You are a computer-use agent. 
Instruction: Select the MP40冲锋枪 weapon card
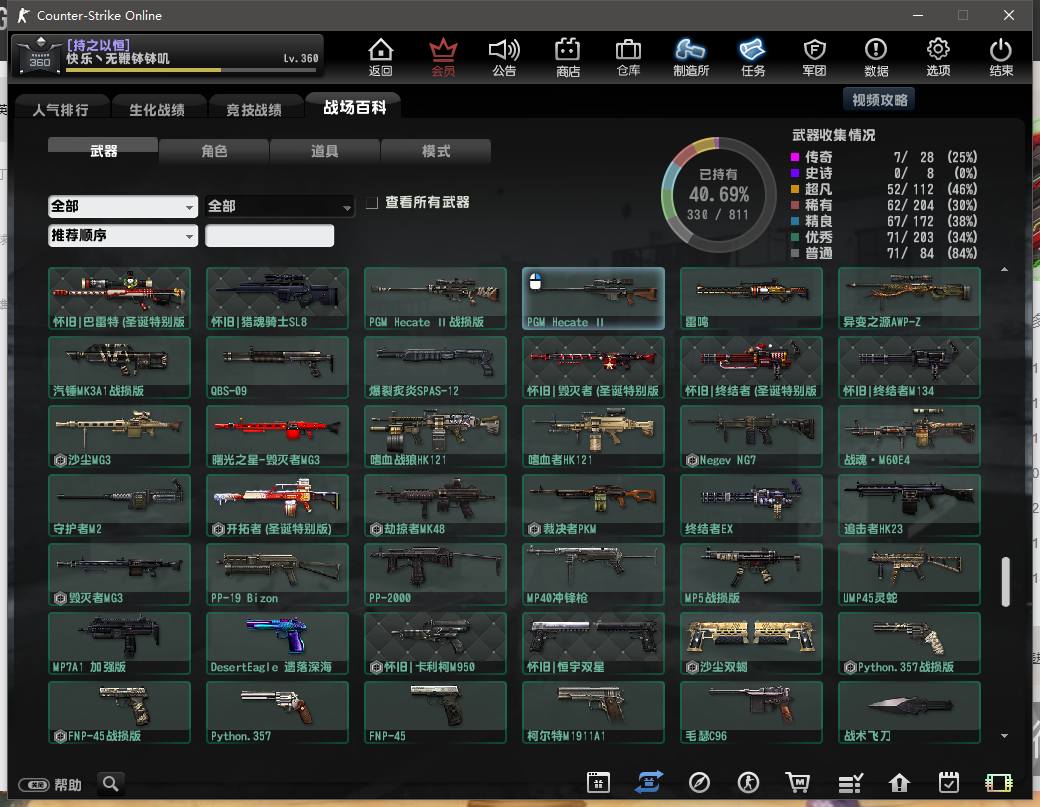point(593,574)
